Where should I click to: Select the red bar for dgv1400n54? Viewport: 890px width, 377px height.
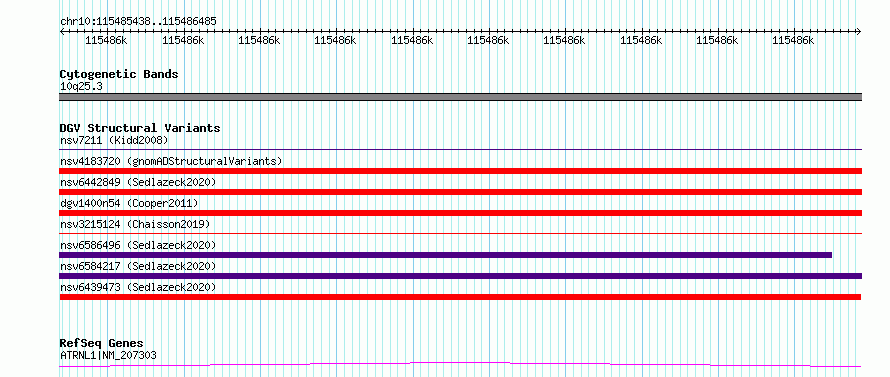pos(460,213)
